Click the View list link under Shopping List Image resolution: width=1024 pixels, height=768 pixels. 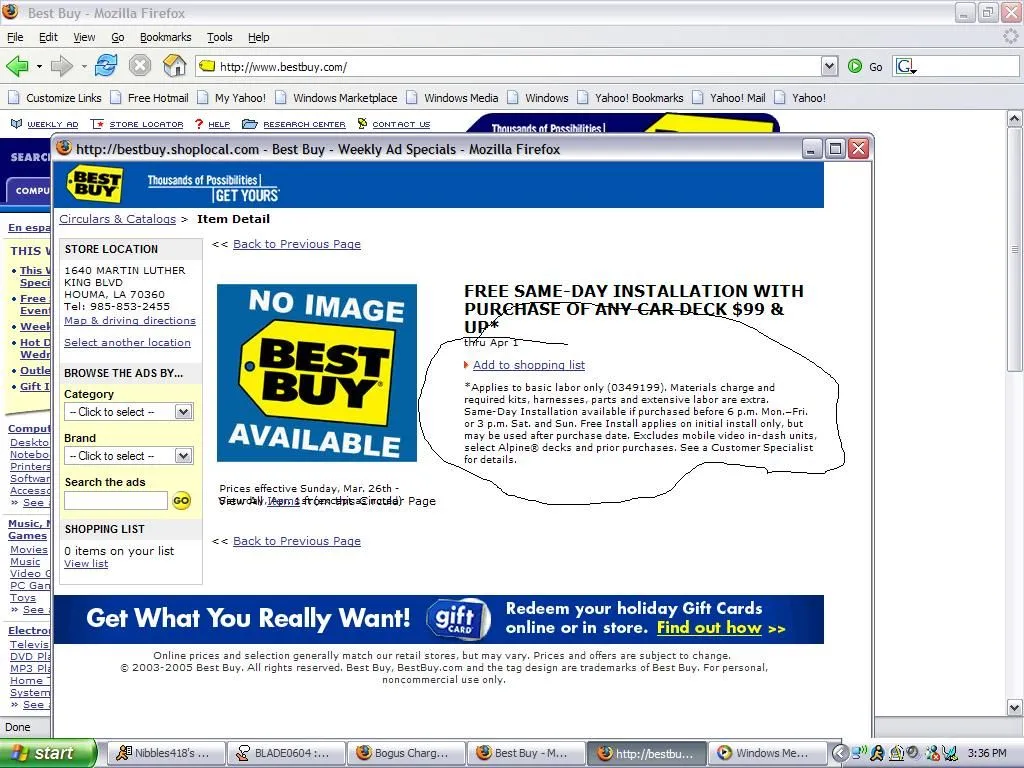86,564
